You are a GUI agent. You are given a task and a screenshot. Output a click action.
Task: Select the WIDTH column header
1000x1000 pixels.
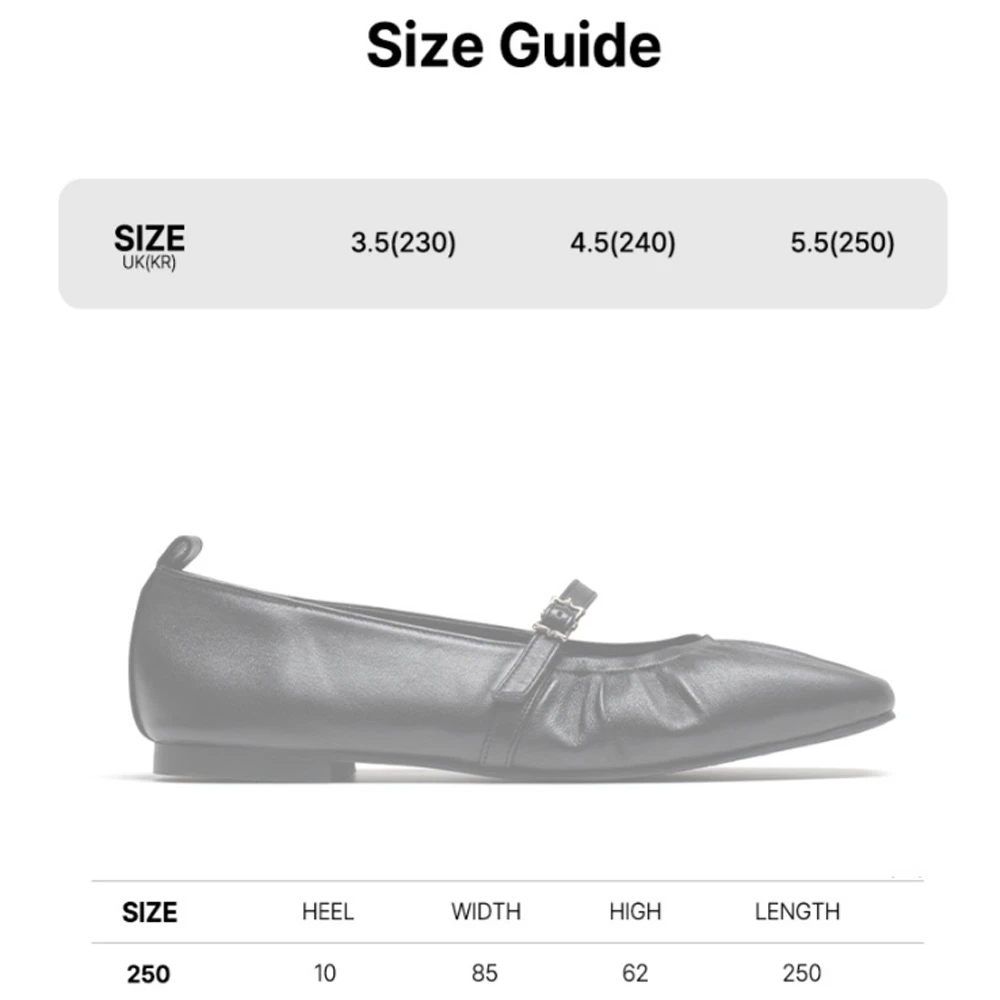[486, 912]
